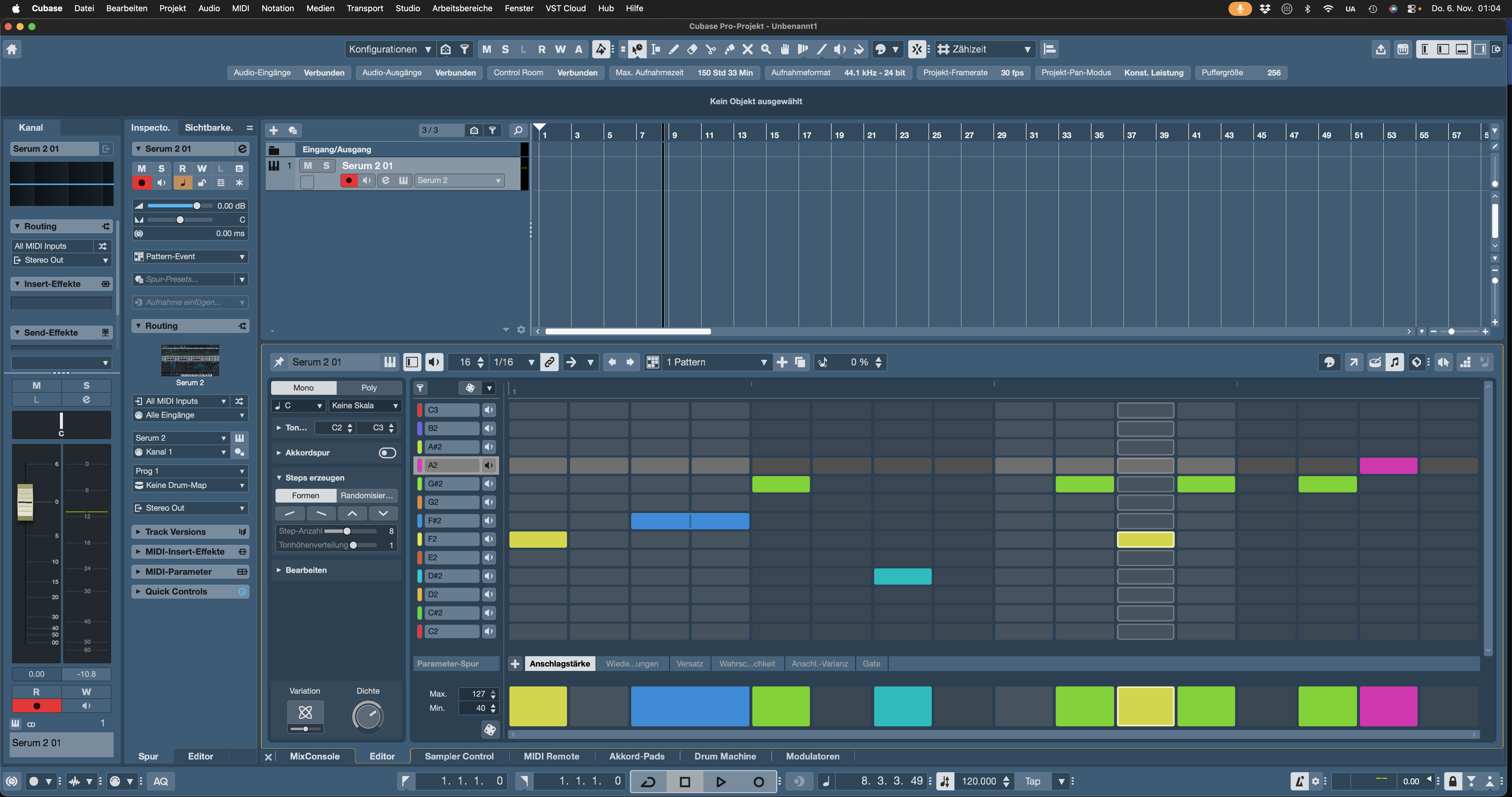Adjust the Step-Anzahl slider
Viewport: 1512px width, 797px height.
point(347,531)
